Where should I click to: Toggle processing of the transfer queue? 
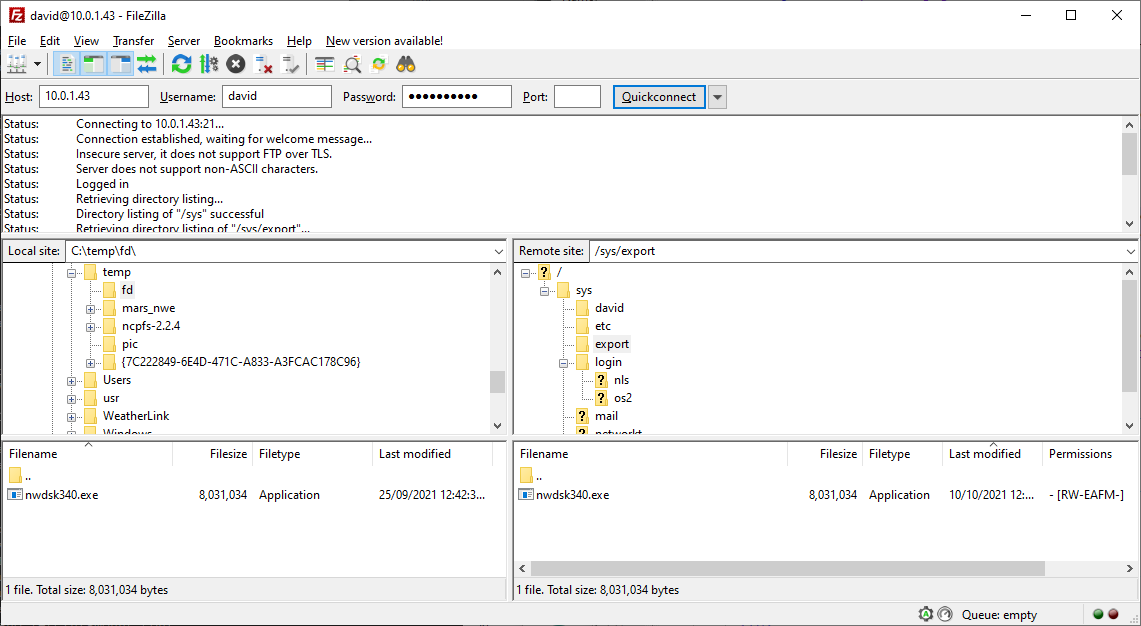[209, 65]
